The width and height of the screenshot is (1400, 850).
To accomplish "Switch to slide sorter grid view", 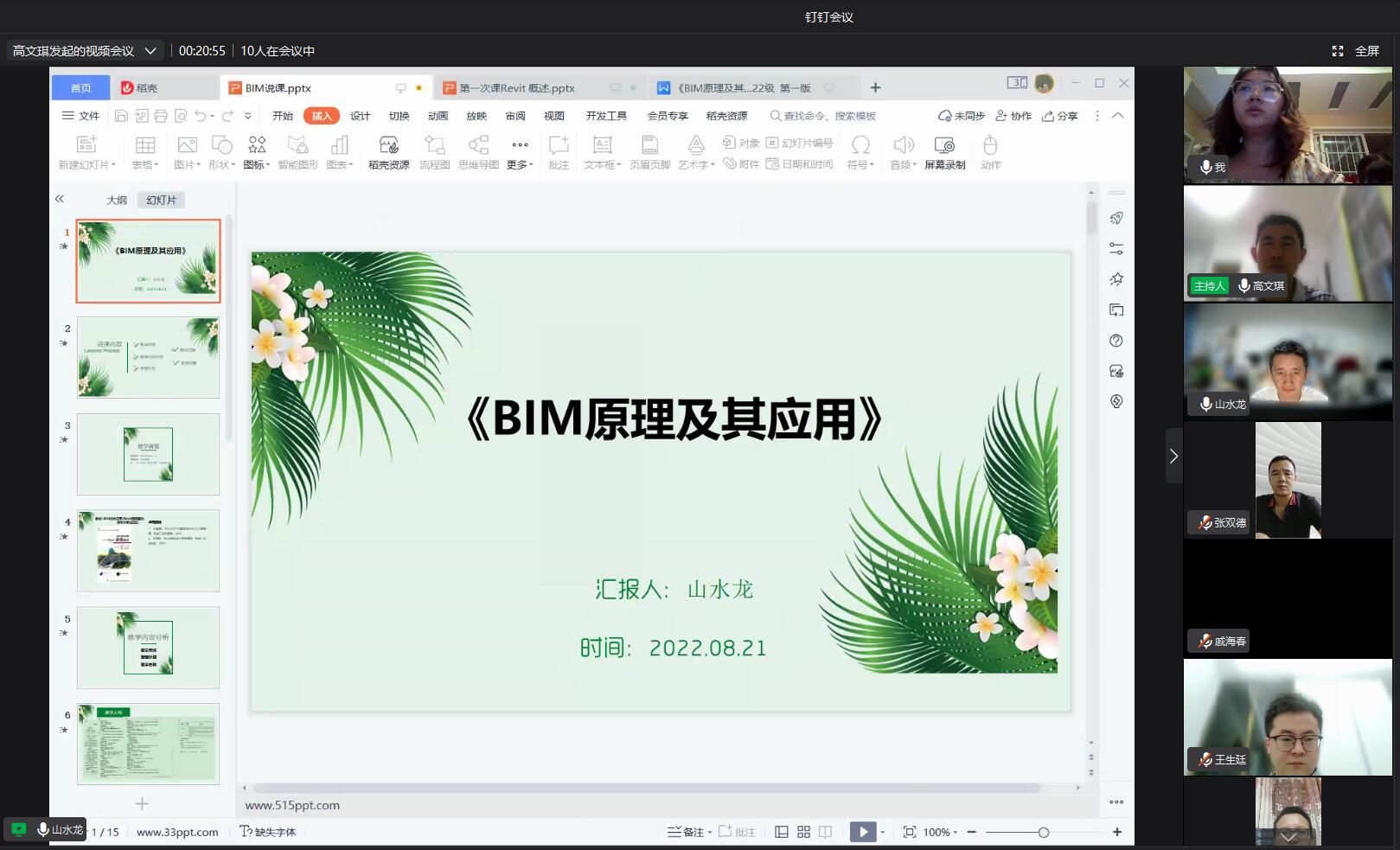I will (803, 832).
